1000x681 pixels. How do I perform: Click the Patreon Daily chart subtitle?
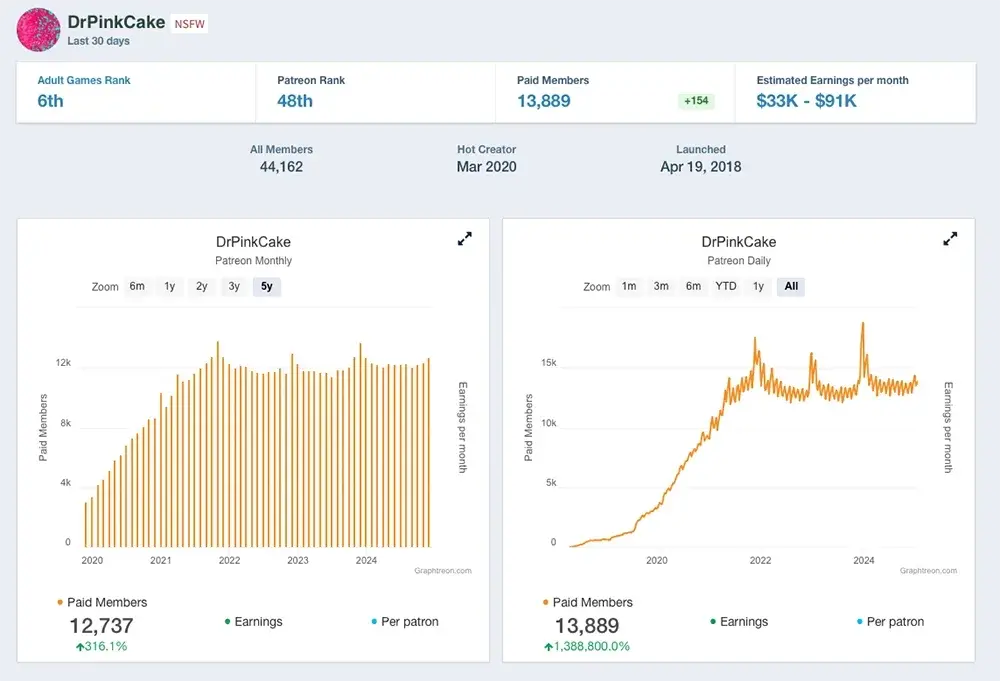[739, 261]
